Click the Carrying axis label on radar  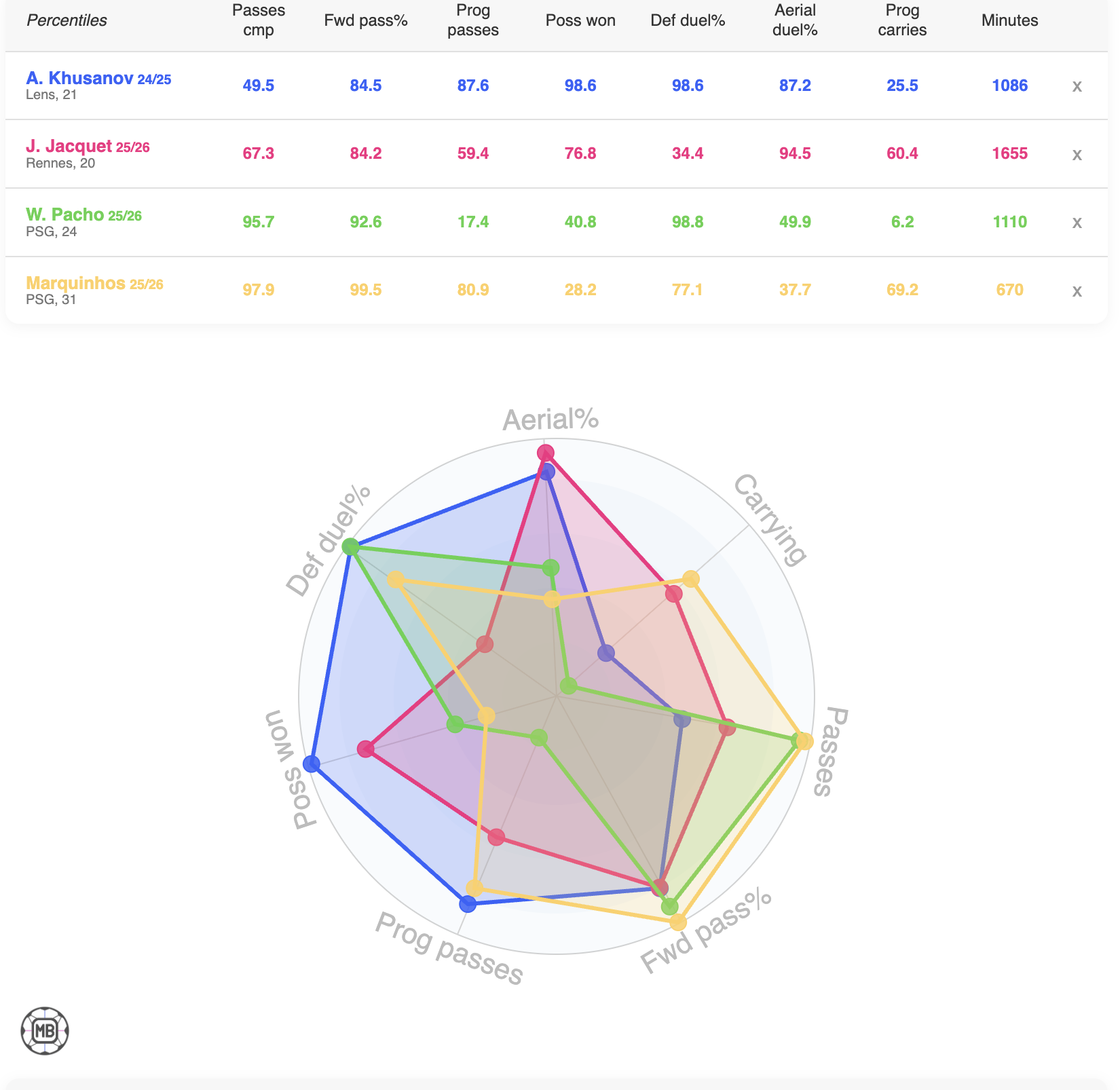pyautogui.click(x=770, y=520)
